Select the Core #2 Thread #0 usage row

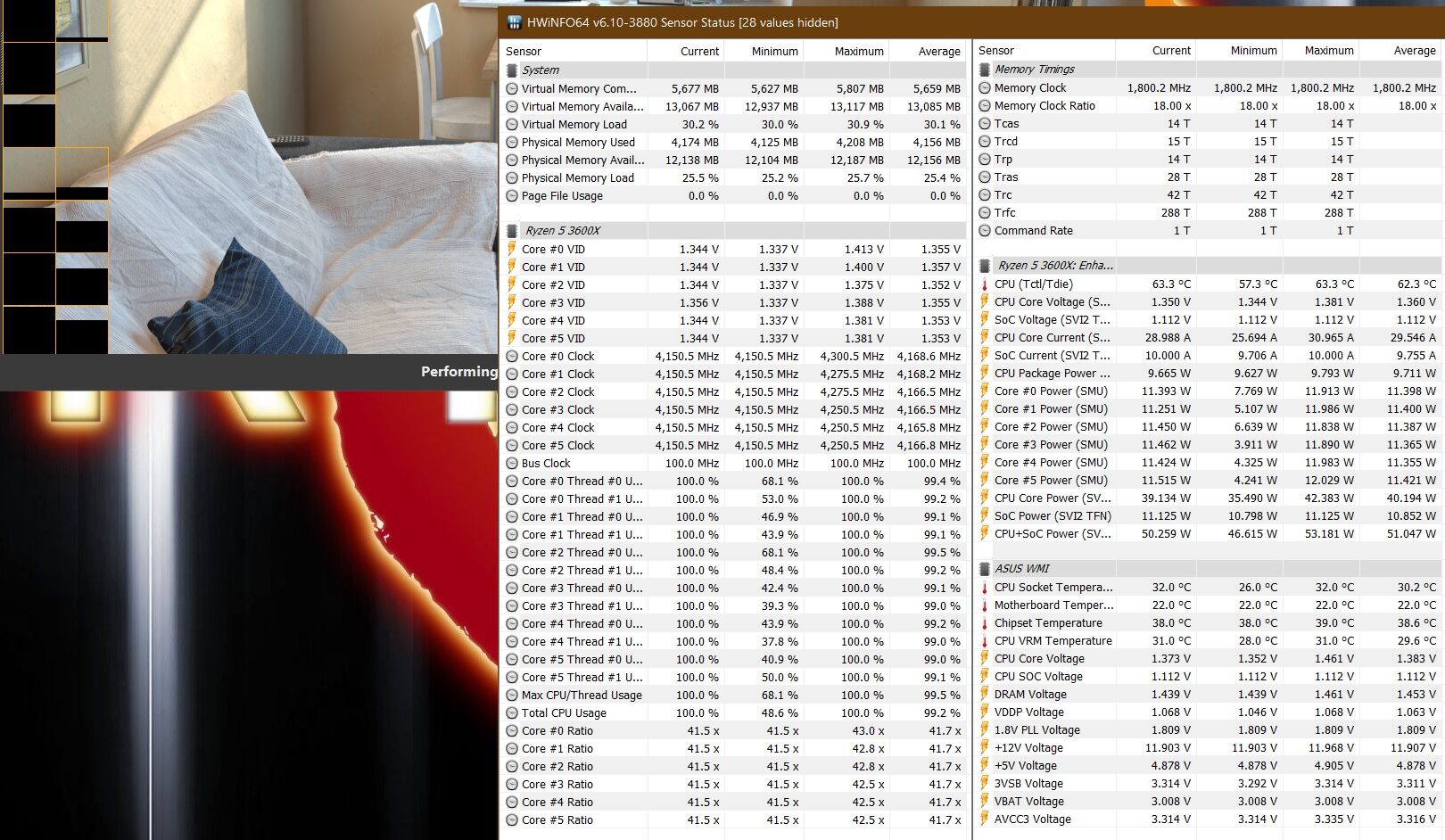point(734,552)
